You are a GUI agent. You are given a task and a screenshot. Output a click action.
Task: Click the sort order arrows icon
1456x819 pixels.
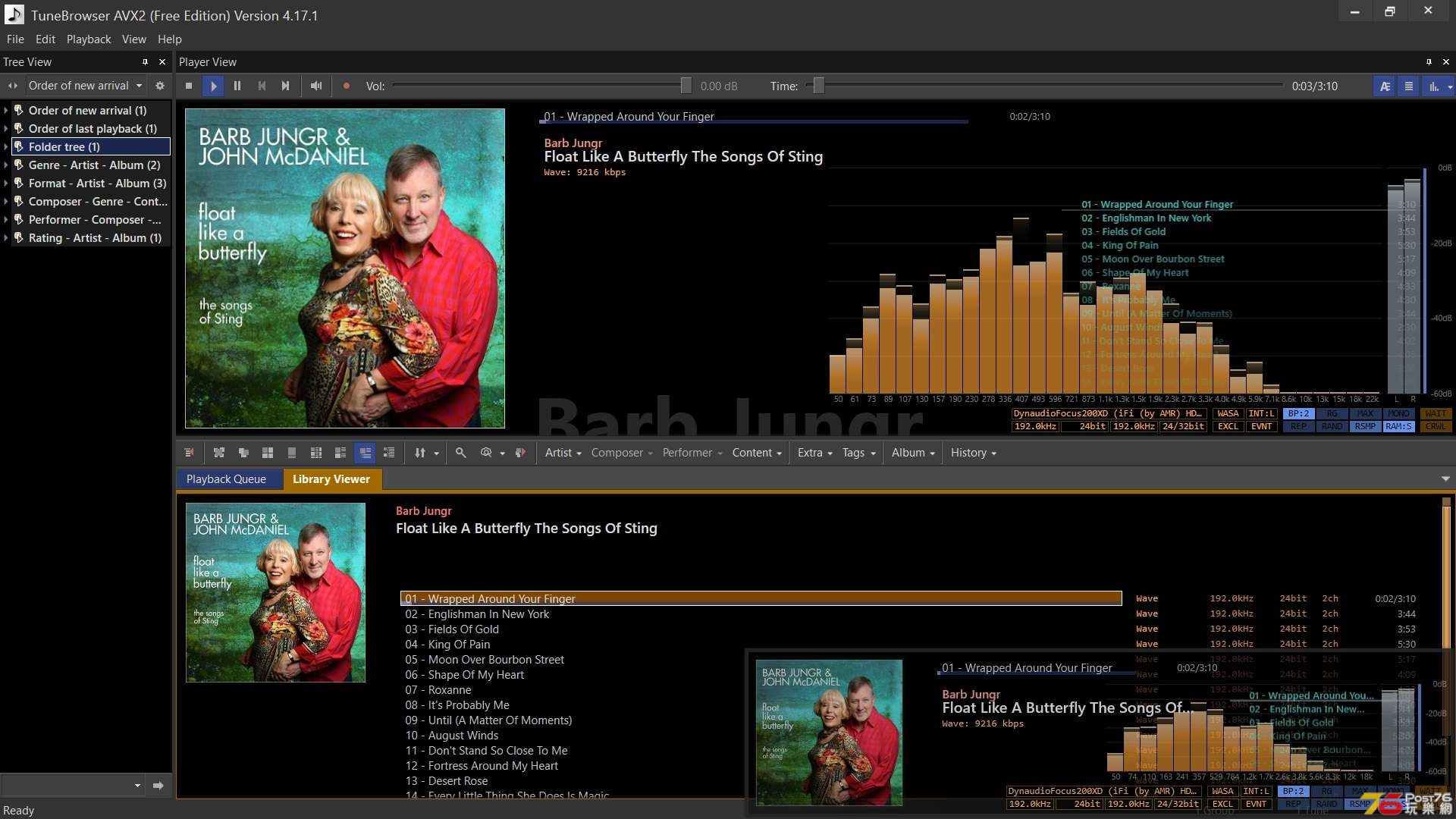click(x=420, y=453)
